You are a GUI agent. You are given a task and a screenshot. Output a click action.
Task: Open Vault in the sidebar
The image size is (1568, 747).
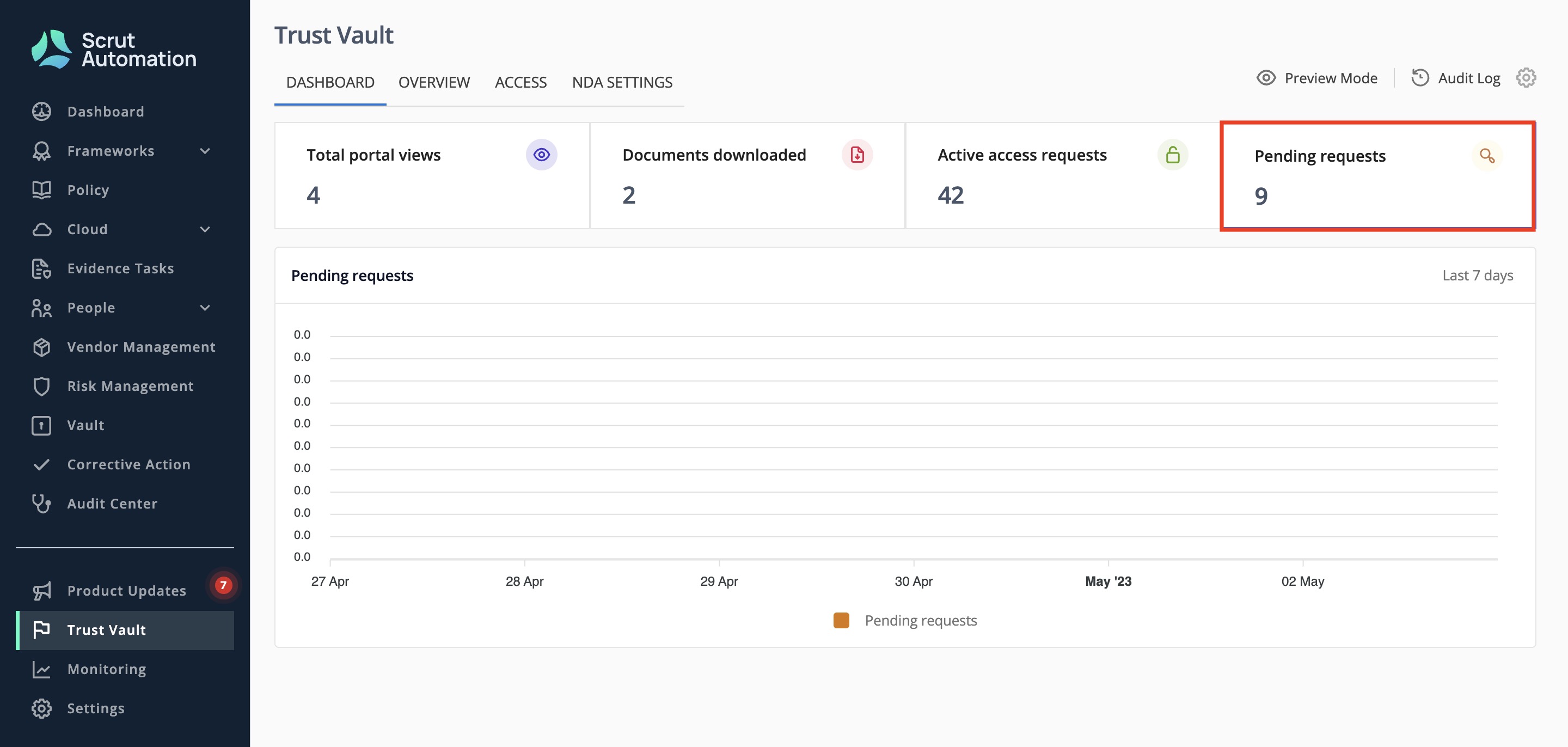point(125,426)
